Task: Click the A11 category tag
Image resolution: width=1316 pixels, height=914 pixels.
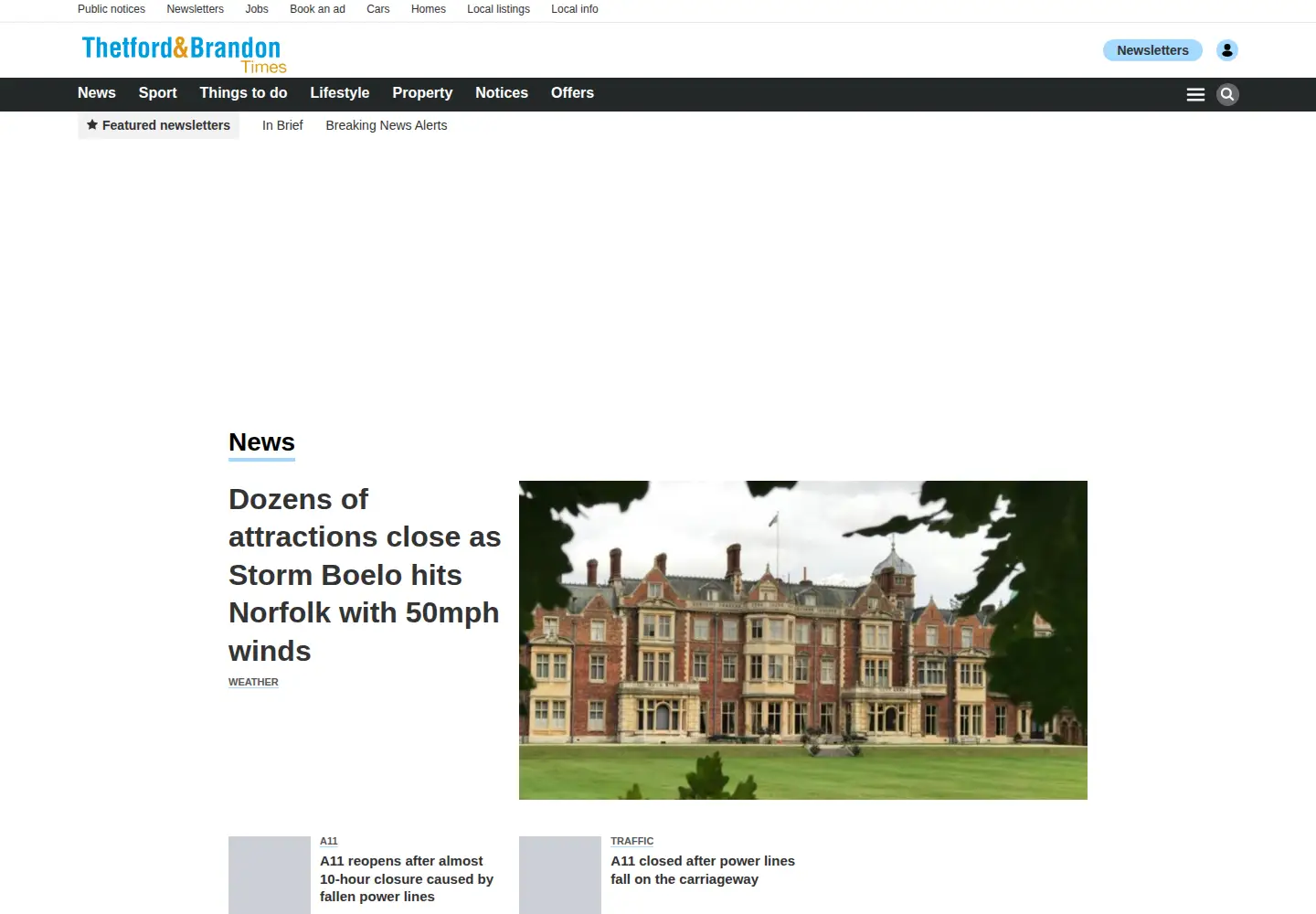Action: pos(329,841)
